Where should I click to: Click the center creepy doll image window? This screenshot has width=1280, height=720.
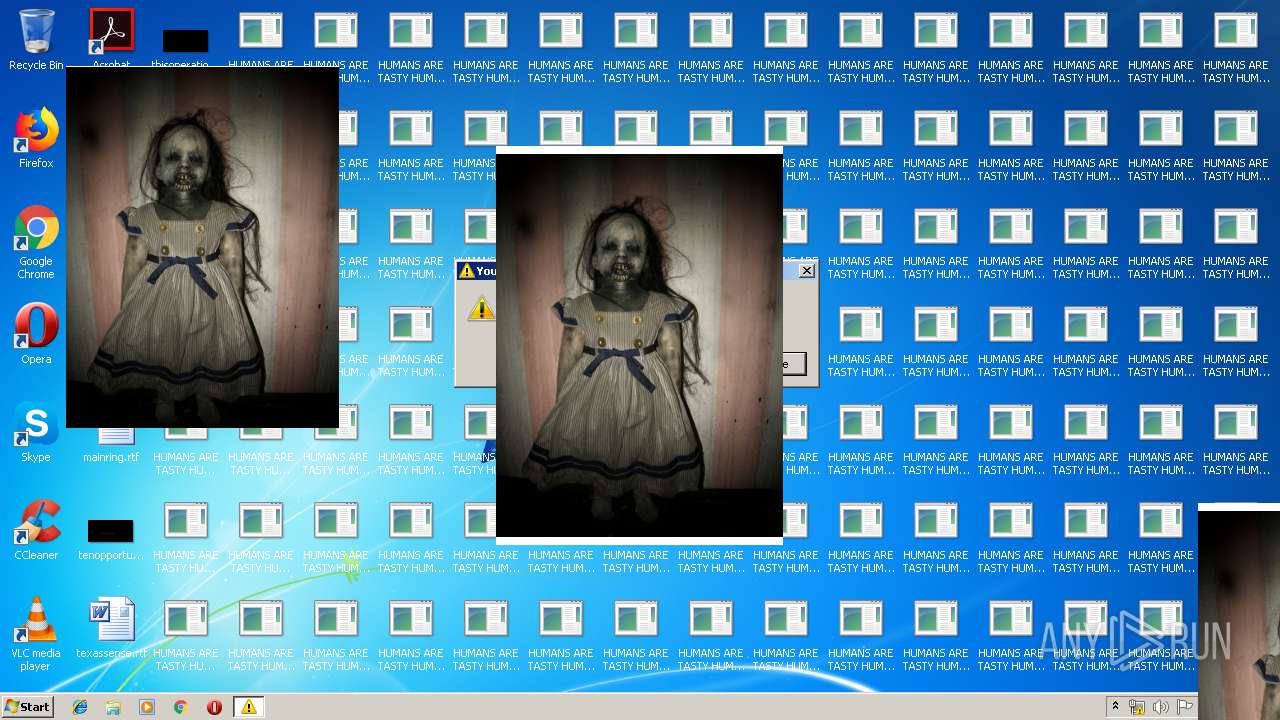tap(639, 345)
